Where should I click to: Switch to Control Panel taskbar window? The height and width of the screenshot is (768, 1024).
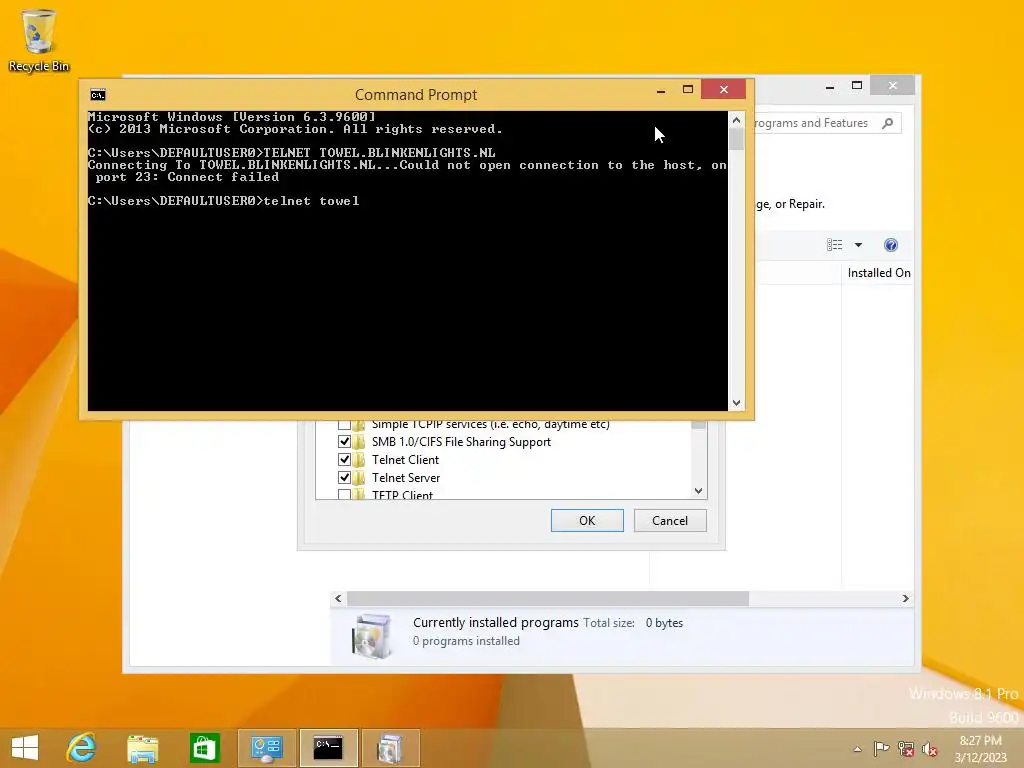[266, 748]
